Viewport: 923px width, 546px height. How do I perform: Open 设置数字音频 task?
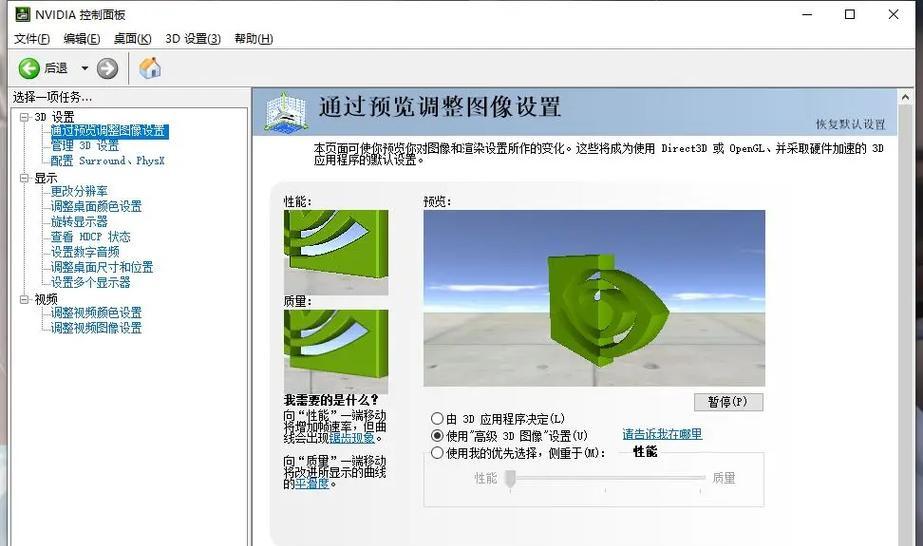pyautogui.click(x=85, y=252)
